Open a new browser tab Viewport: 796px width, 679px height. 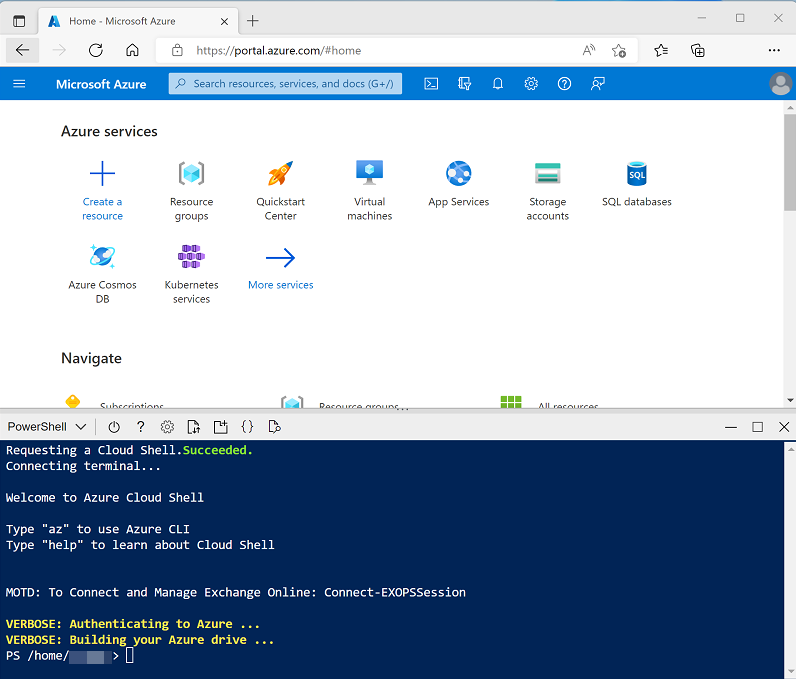tap(253, 21)
